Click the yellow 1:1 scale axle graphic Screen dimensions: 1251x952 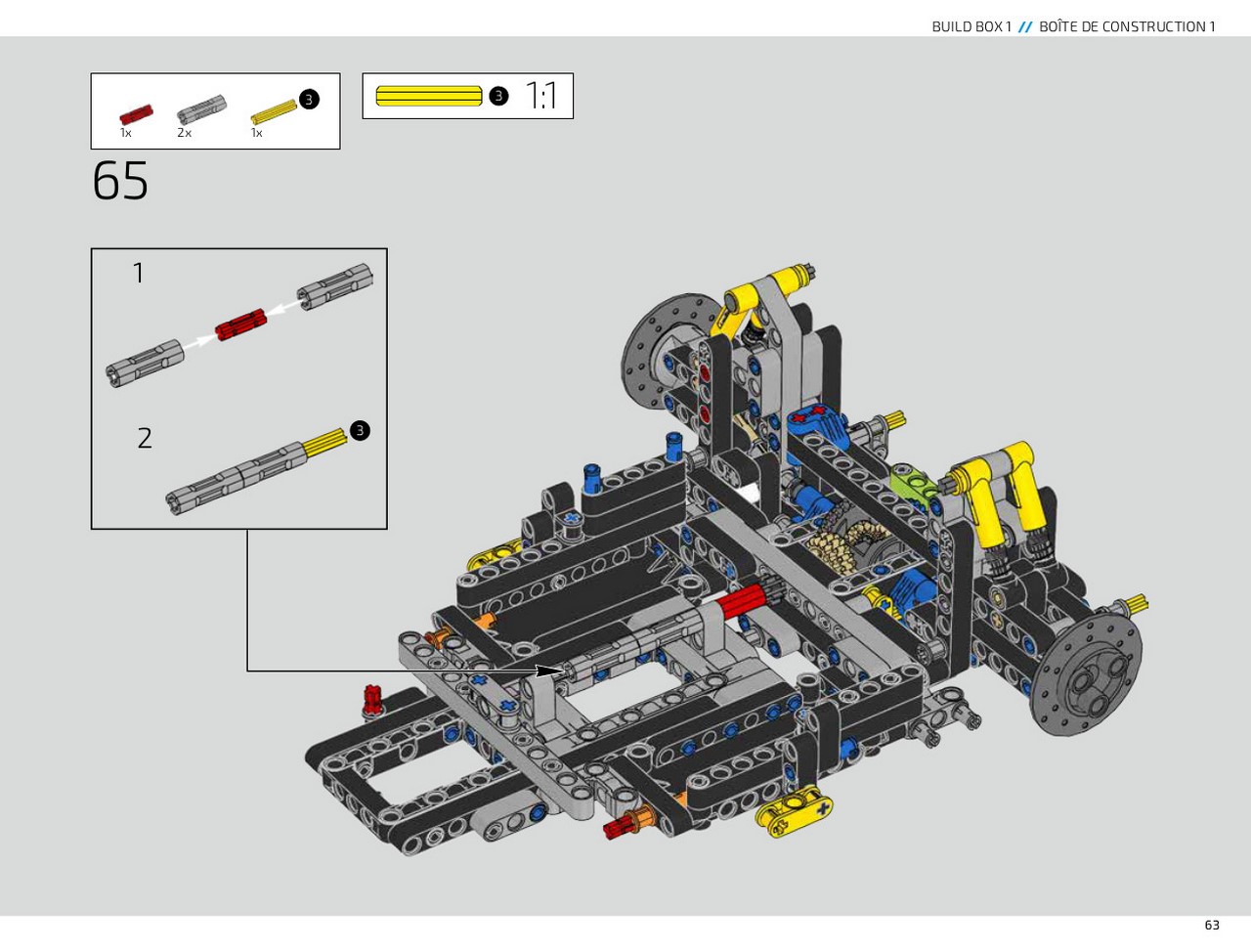[x=429, y=96]
